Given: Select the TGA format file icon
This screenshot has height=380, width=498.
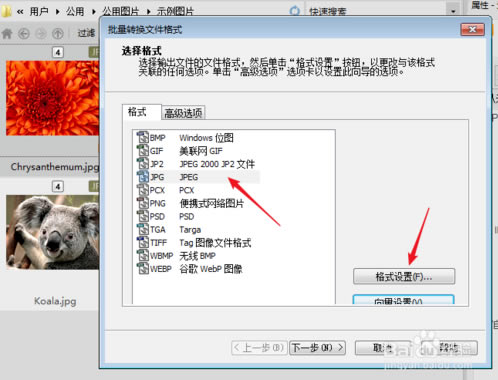Looking at the screenshot, I should coord(143,229).
